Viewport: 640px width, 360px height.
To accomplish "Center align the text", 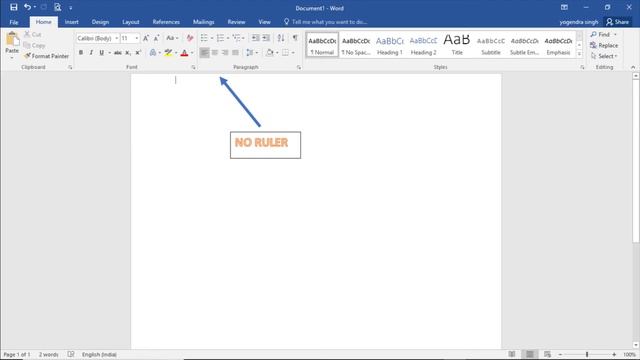I will coord(215,53).
